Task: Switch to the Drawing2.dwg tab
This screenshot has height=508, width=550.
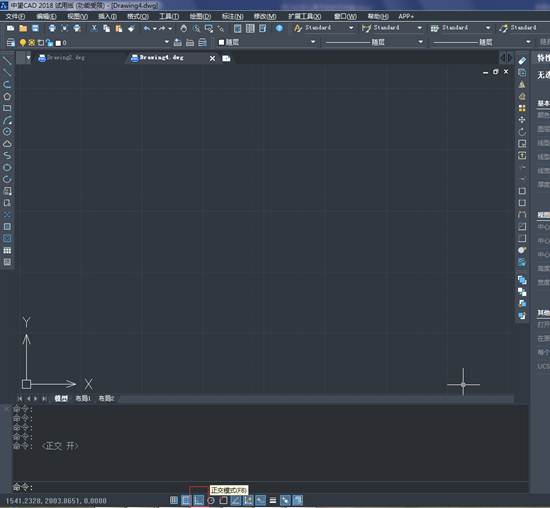Action: 61,58
